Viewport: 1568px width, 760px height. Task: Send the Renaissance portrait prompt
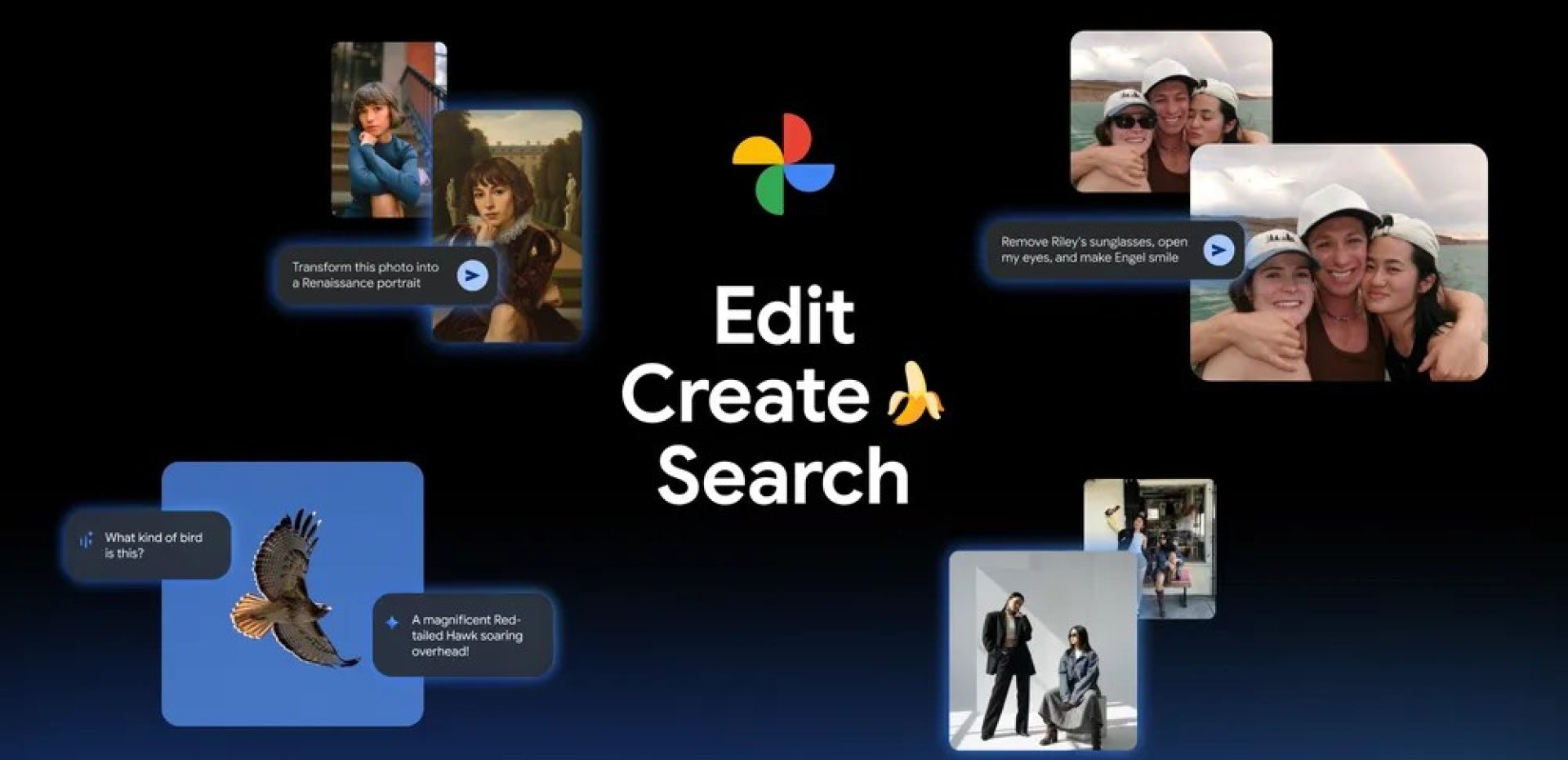[472, 275]
